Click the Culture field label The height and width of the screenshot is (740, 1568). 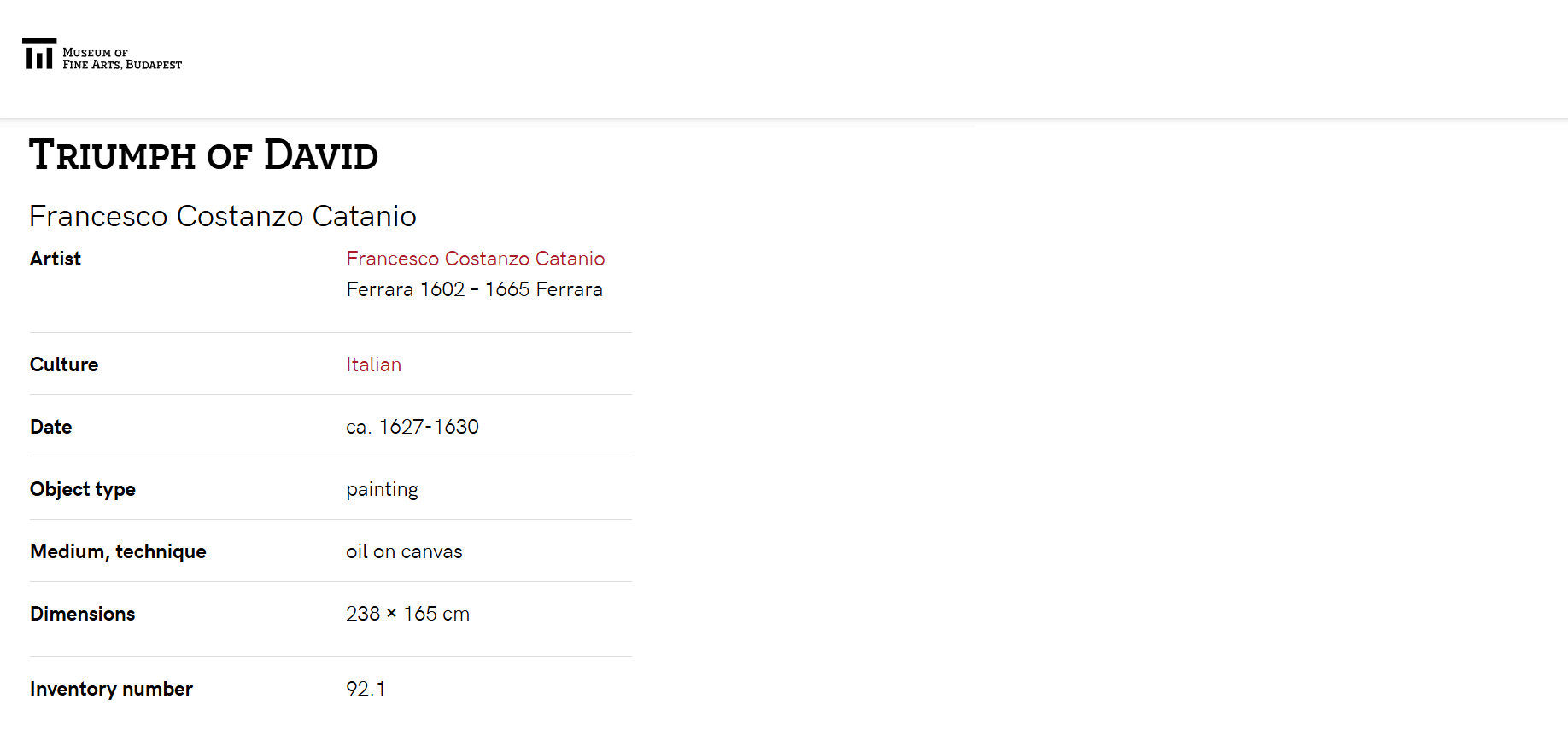64,364
